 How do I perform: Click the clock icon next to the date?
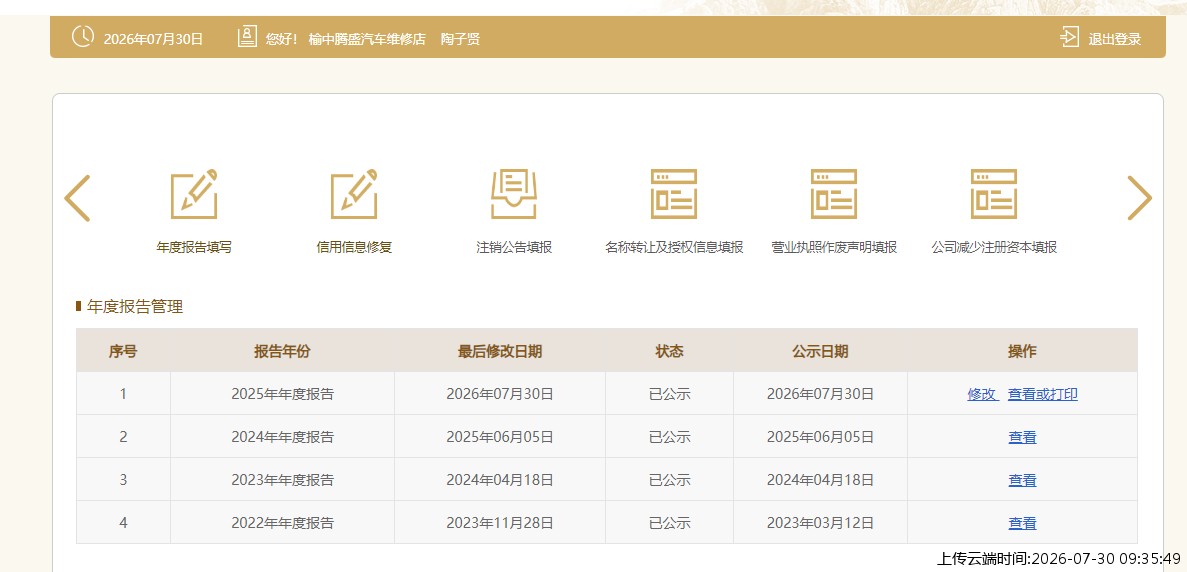pos(83,36)
